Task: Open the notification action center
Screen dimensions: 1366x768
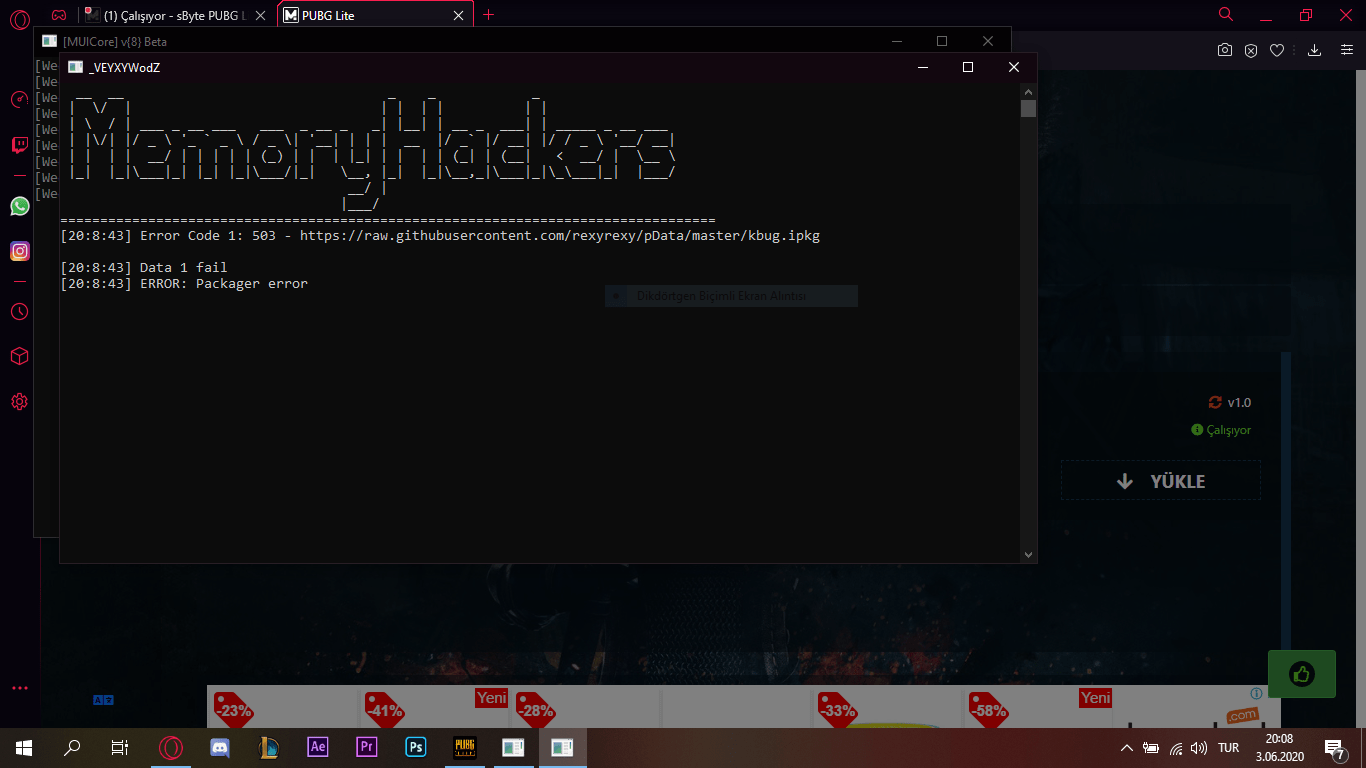Action: click(x=1334, y=747)
